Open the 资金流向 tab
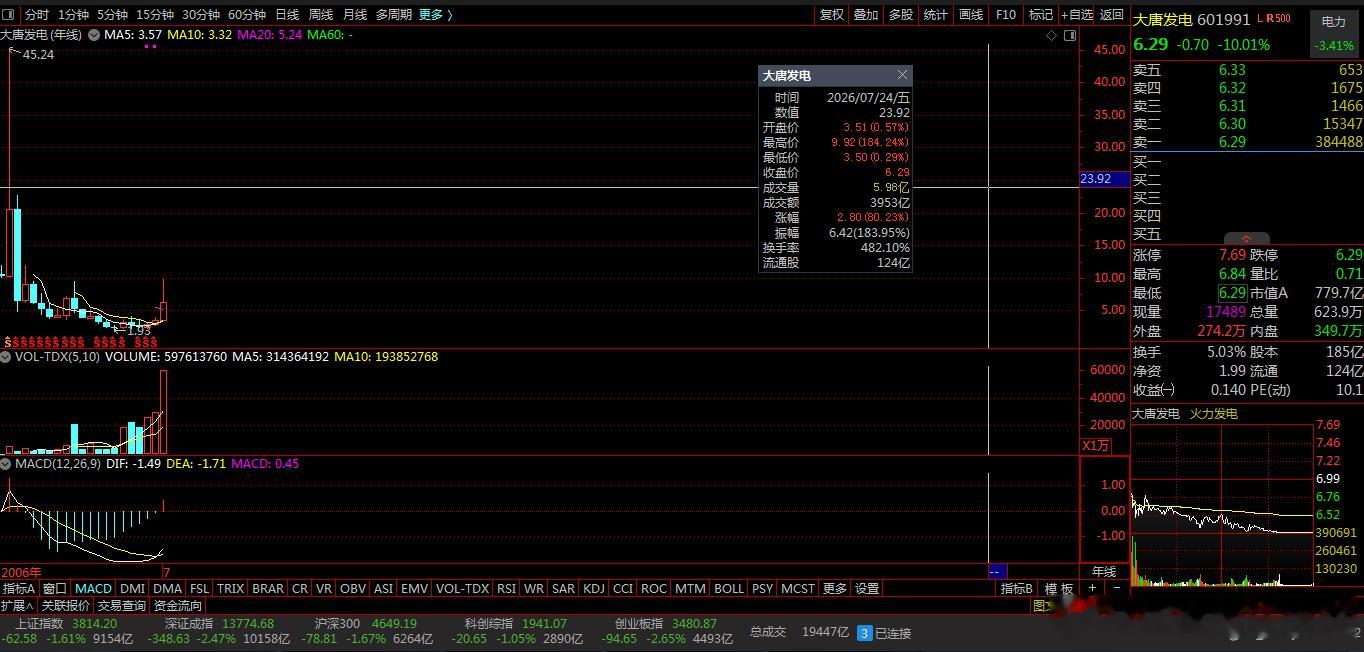1364x652 pixels. tap(178, 606)
